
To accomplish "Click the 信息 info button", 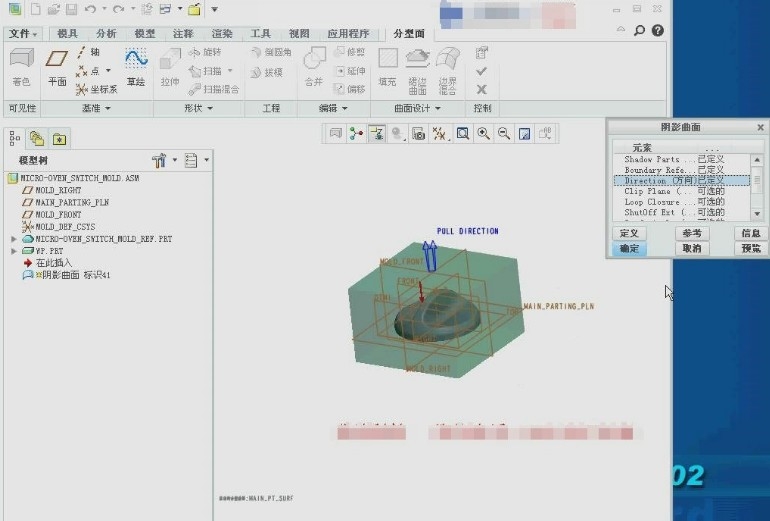I will (751, 233).
